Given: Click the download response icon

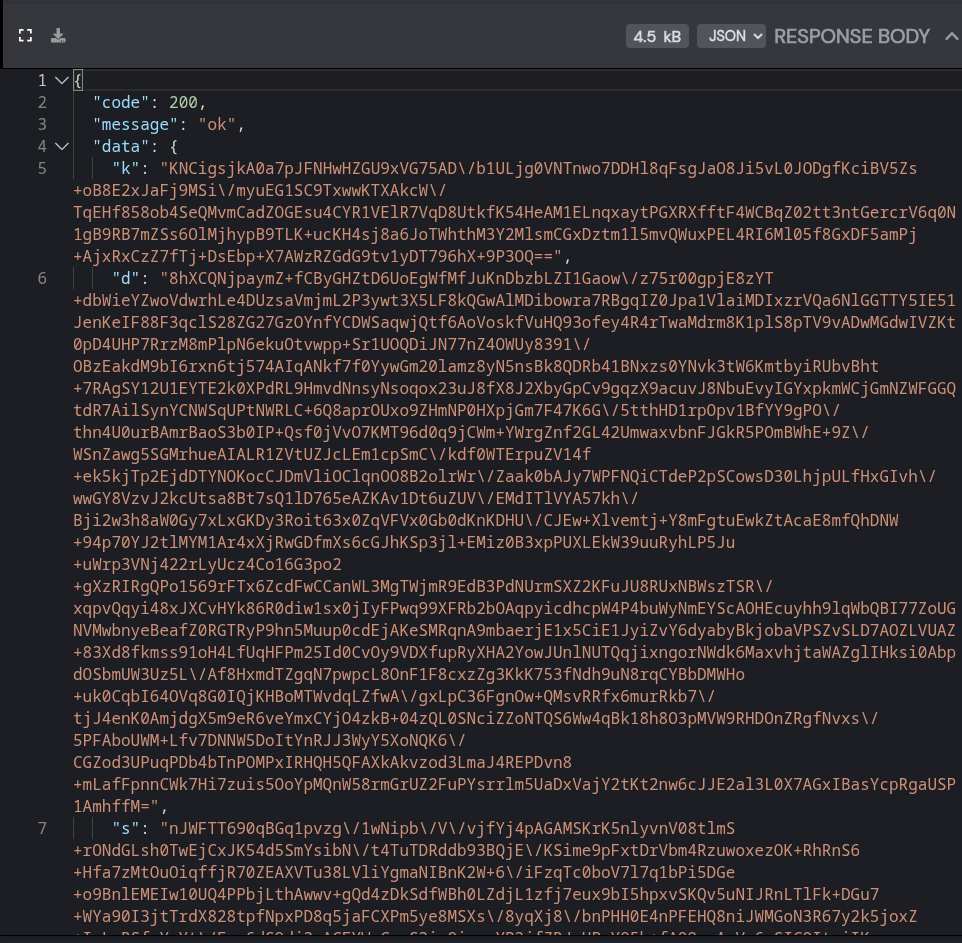Looking at the screenshot, I should click(x=58, y=36).
